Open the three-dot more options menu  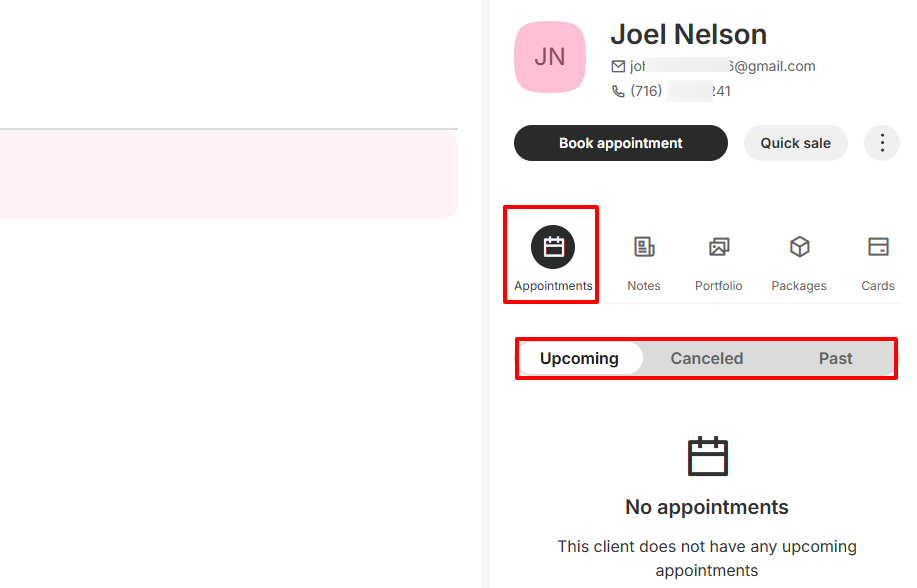coord(881,143)
